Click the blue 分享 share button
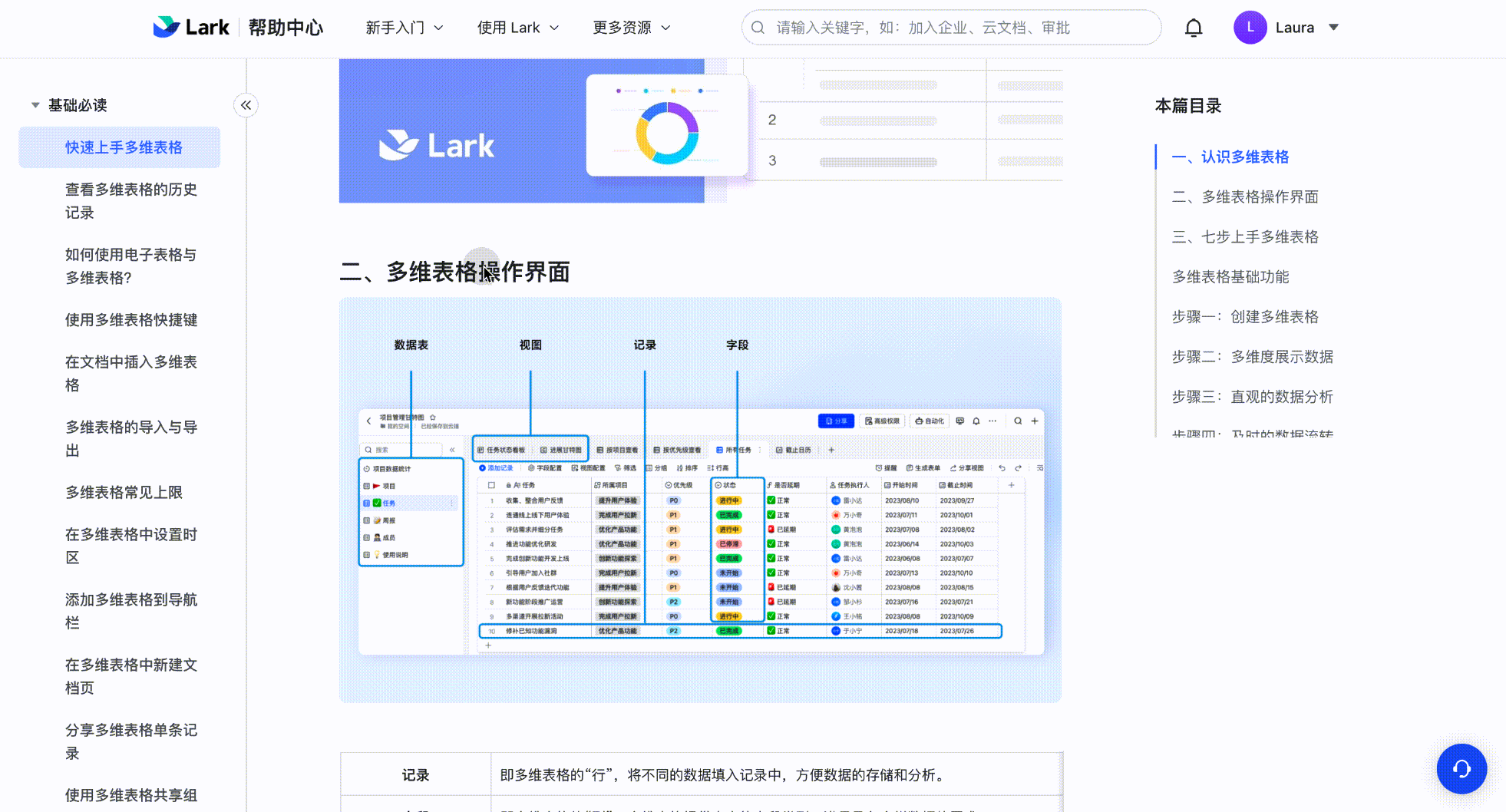Image resolution: width=1506 pixels, height=812 pixels. coord(836,421)
